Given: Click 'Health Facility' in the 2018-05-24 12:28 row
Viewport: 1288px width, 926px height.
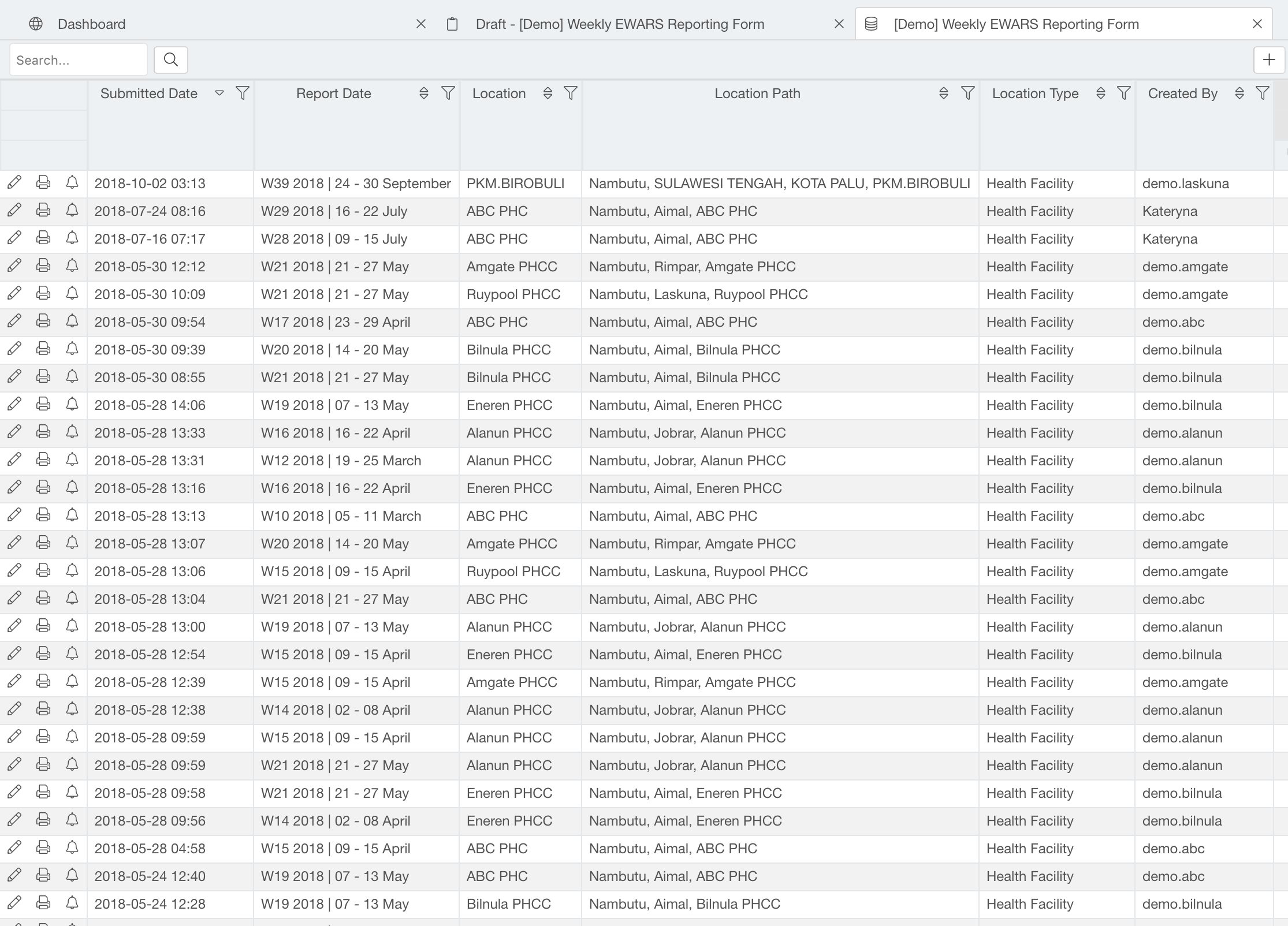Looking at the screenshot, I should pos(1030,904).
